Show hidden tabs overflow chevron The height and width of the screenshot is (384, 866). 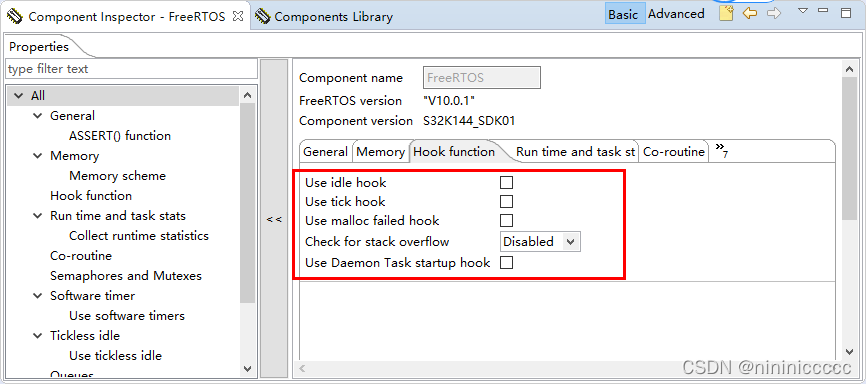click(x=721, y=150)
